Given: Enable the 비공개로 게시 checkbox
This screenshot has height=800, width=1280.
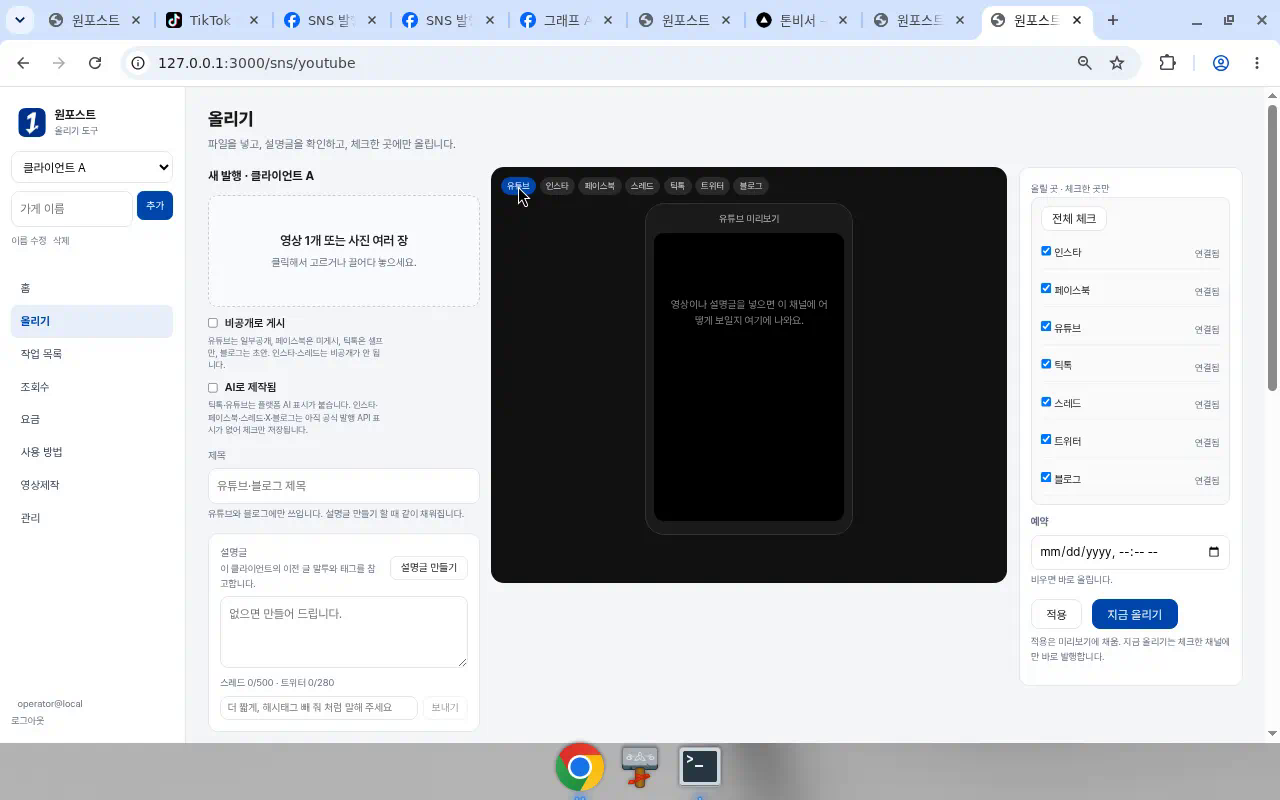Looking at the screenshot, I should click(213, 323).
